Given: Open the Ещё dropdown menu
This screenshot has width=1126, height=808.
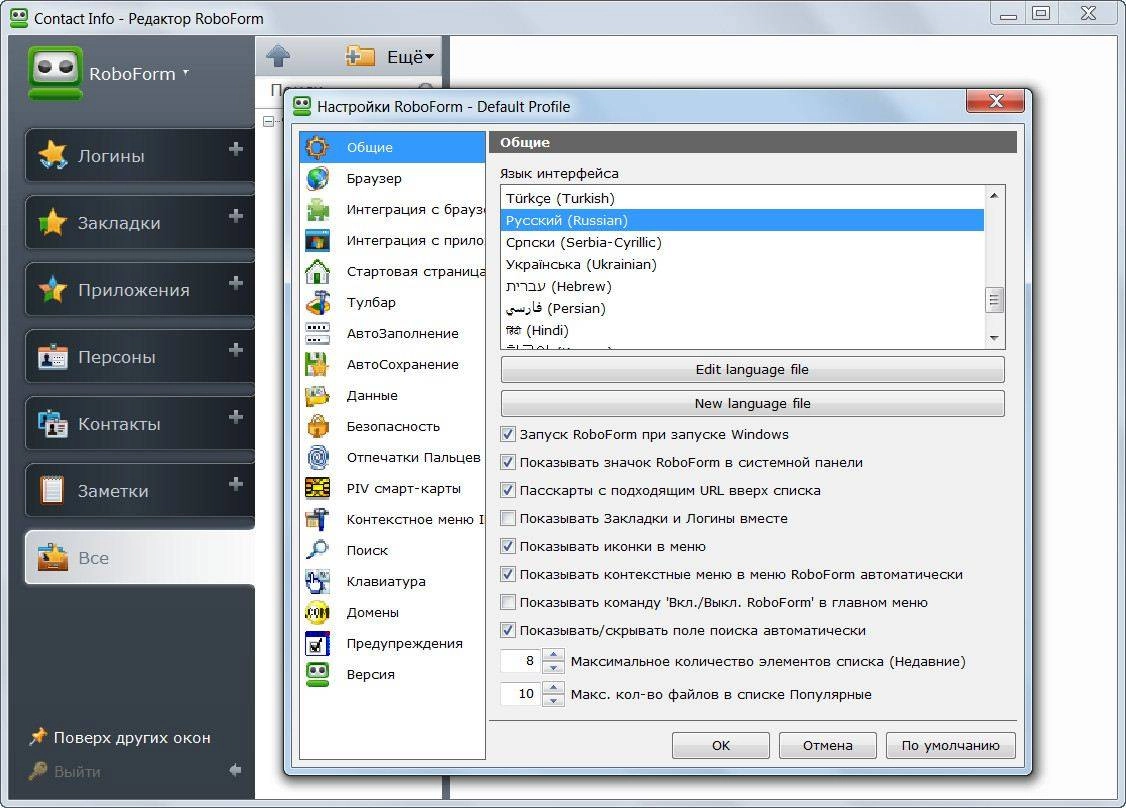Looking at the screenshot, I should (410, 57).
